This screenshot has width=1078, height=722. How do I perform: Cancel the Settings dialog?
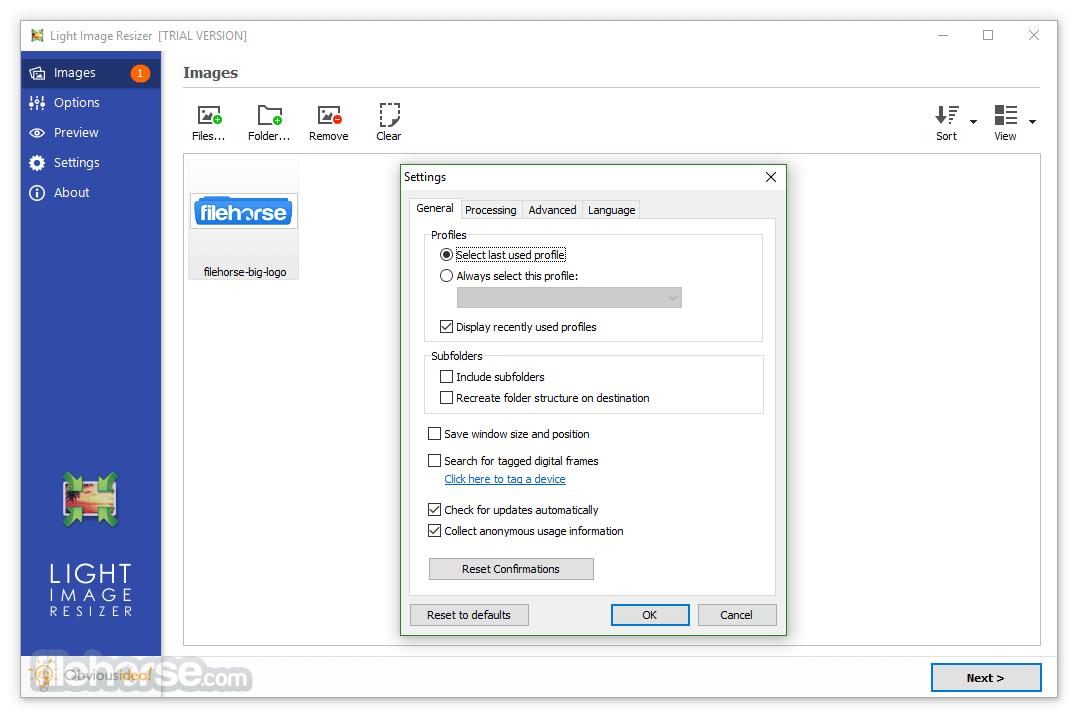point(736,615)
